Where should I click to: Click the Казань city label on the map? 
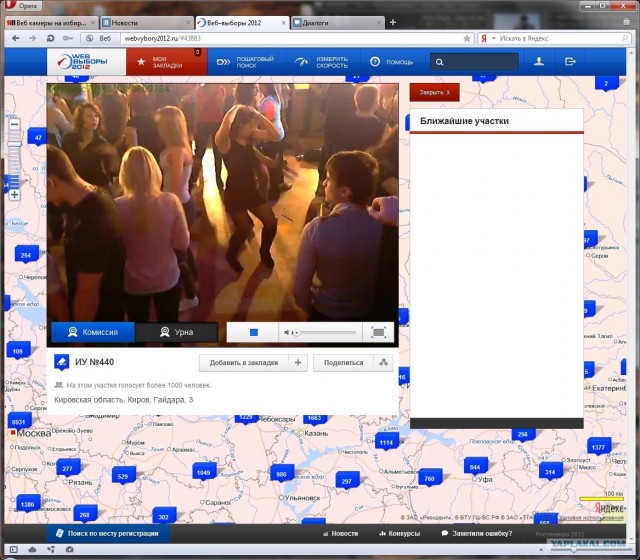pos(316,433)
